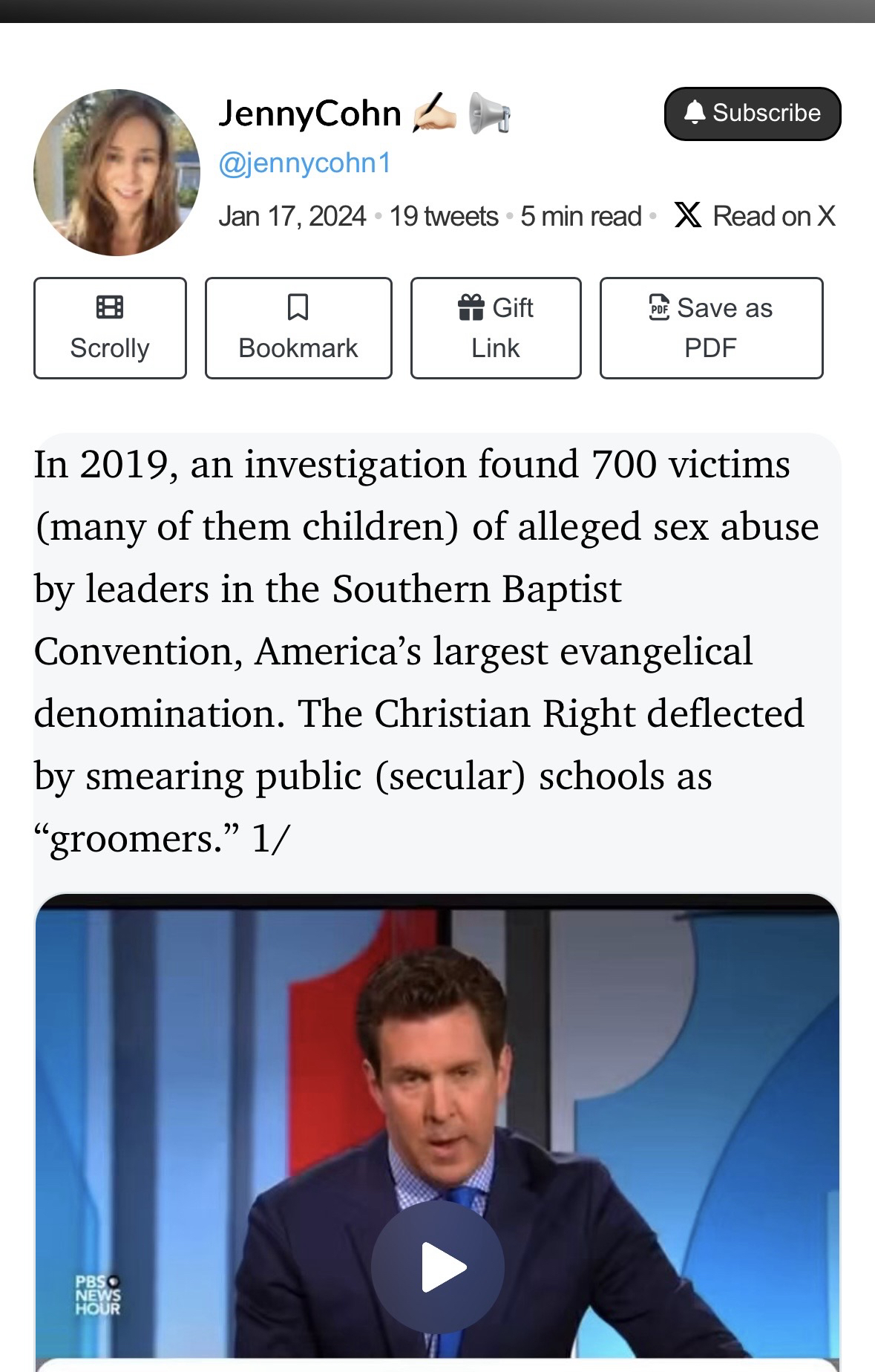The height and width of the screenshot is (1372, 875).
Task: Tap the "19 tweets" count
Action: click(x=443, y=216)
